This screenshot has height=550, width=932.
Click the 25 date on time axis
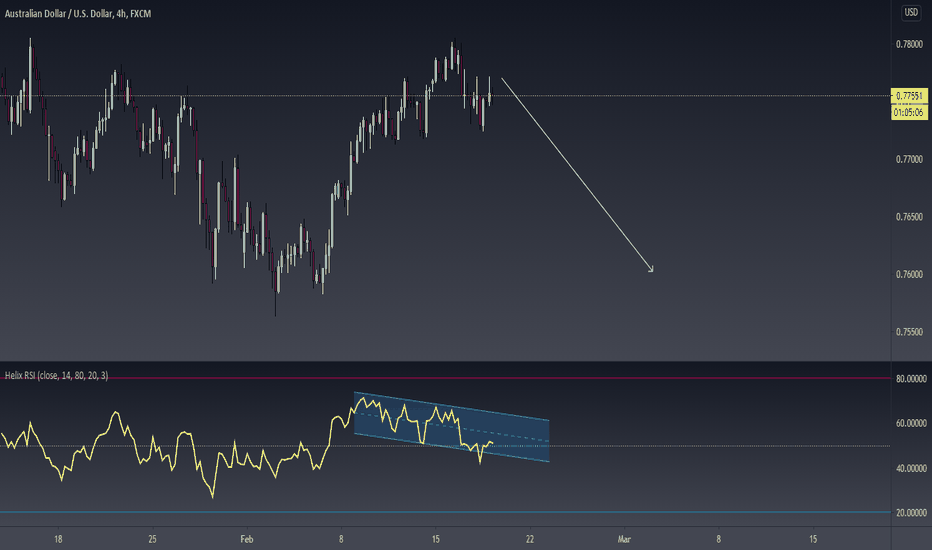point(153,539)
